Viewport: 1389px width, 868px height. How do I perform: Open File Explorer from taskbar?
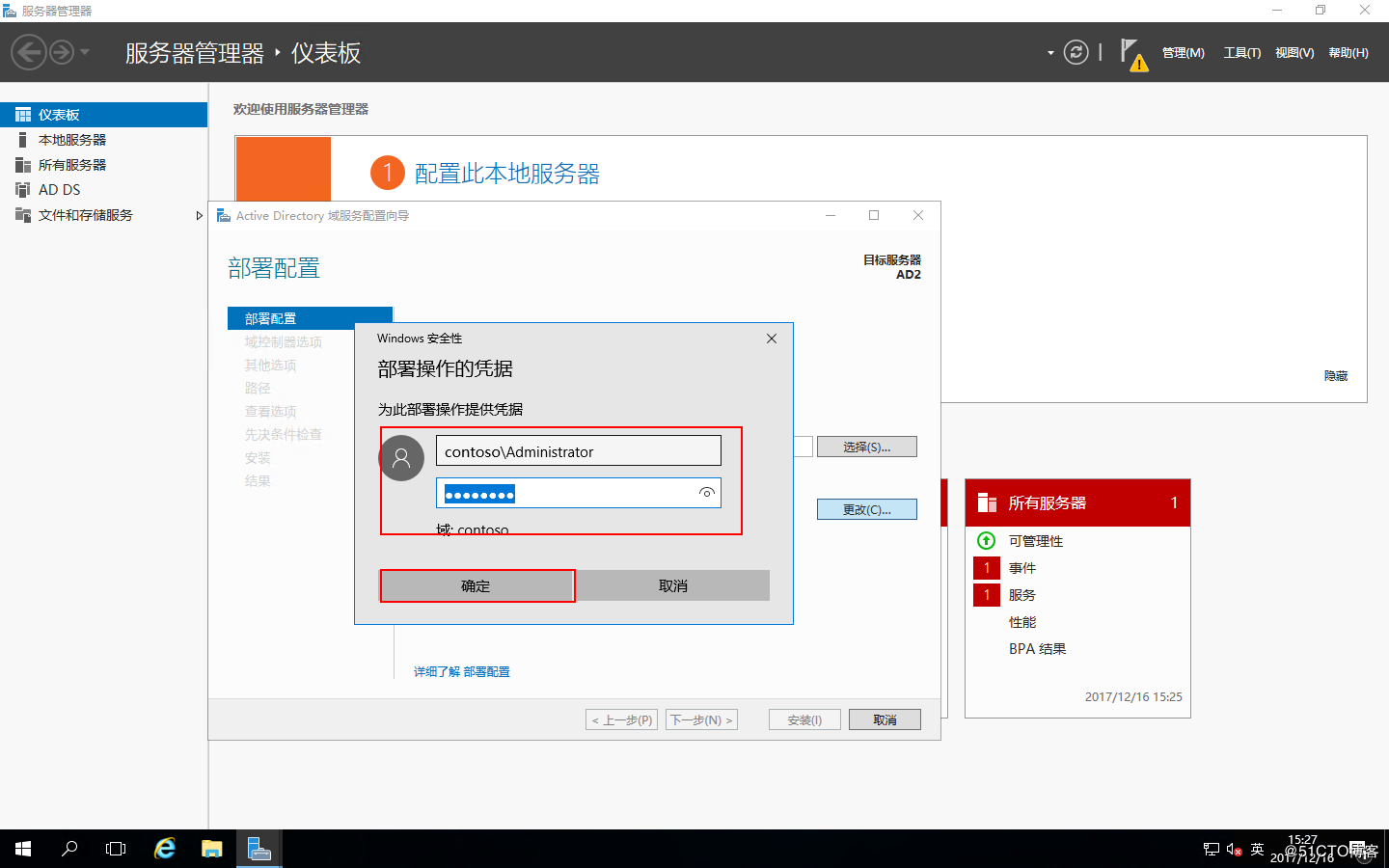coord(212,849)
